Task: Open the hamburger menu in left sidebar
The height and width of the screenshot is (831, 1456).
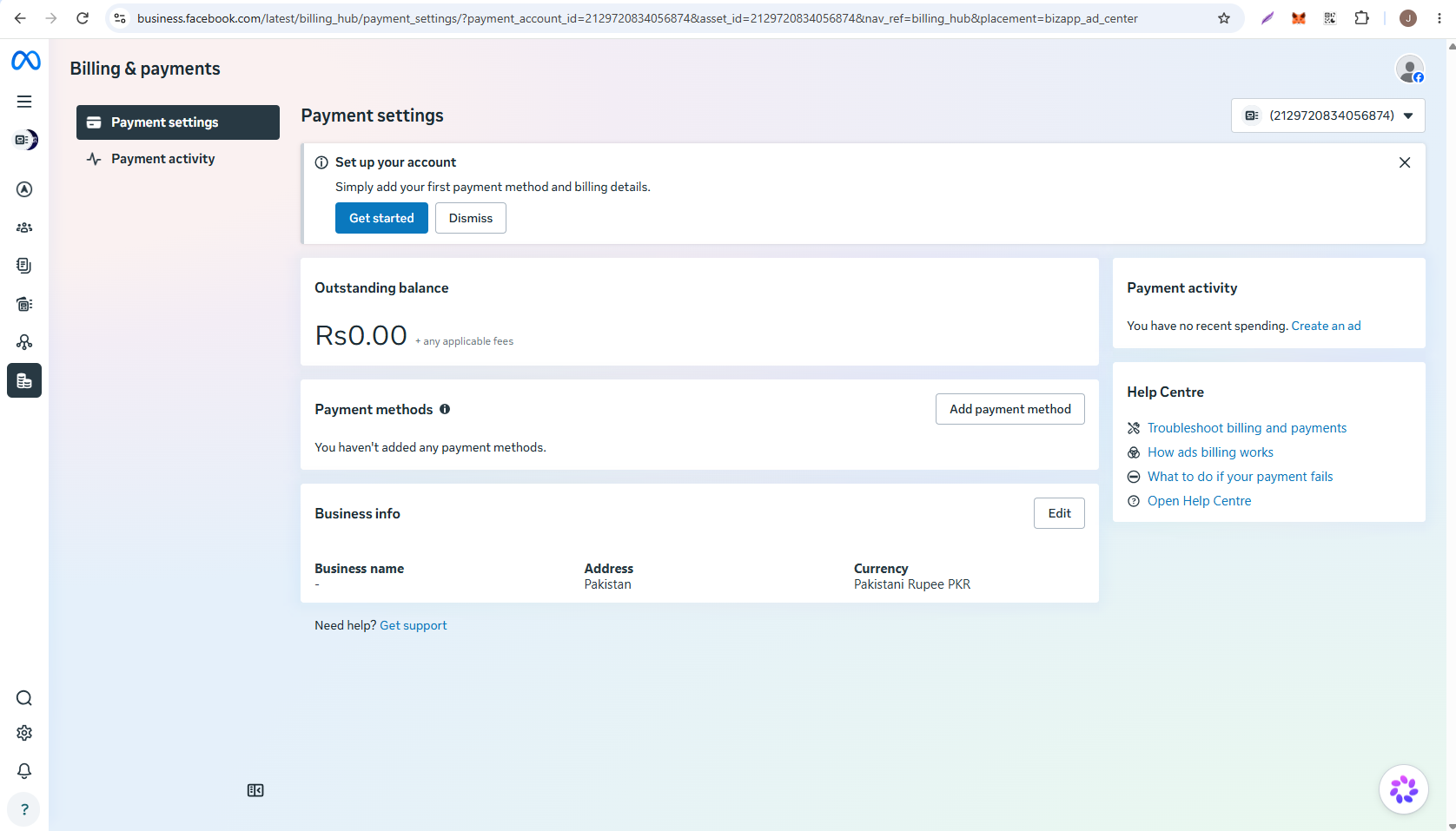Action: point(24,102)
